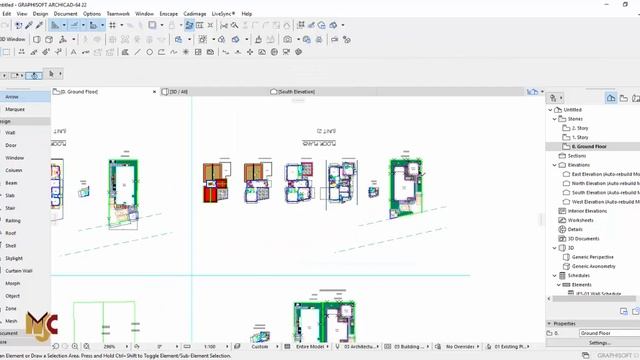
Task: Click the Circle tool icon
Action: [x=149, y=52]
